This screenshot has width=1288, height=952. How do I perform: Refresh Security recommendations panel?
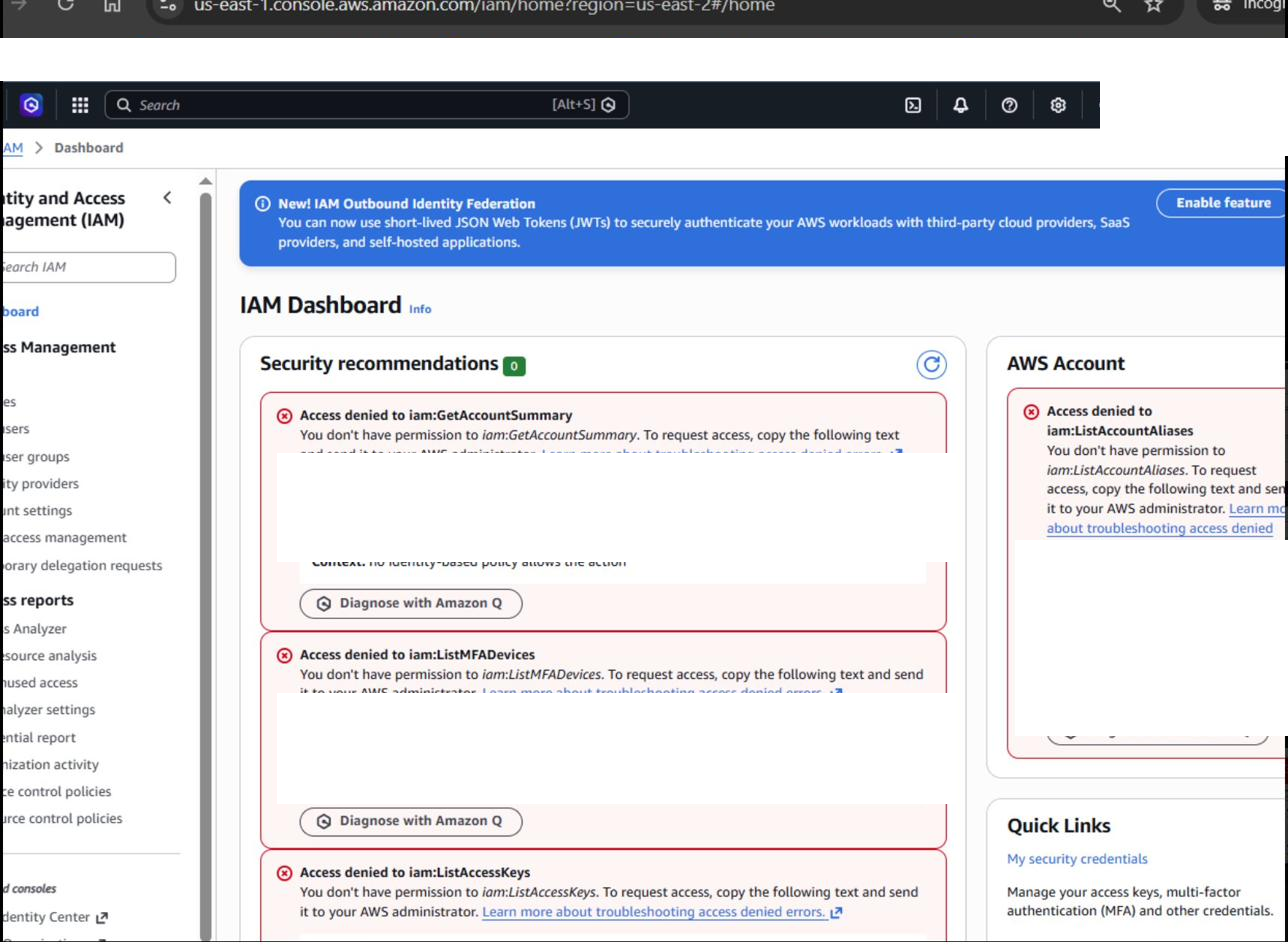(x=932, y=365)
